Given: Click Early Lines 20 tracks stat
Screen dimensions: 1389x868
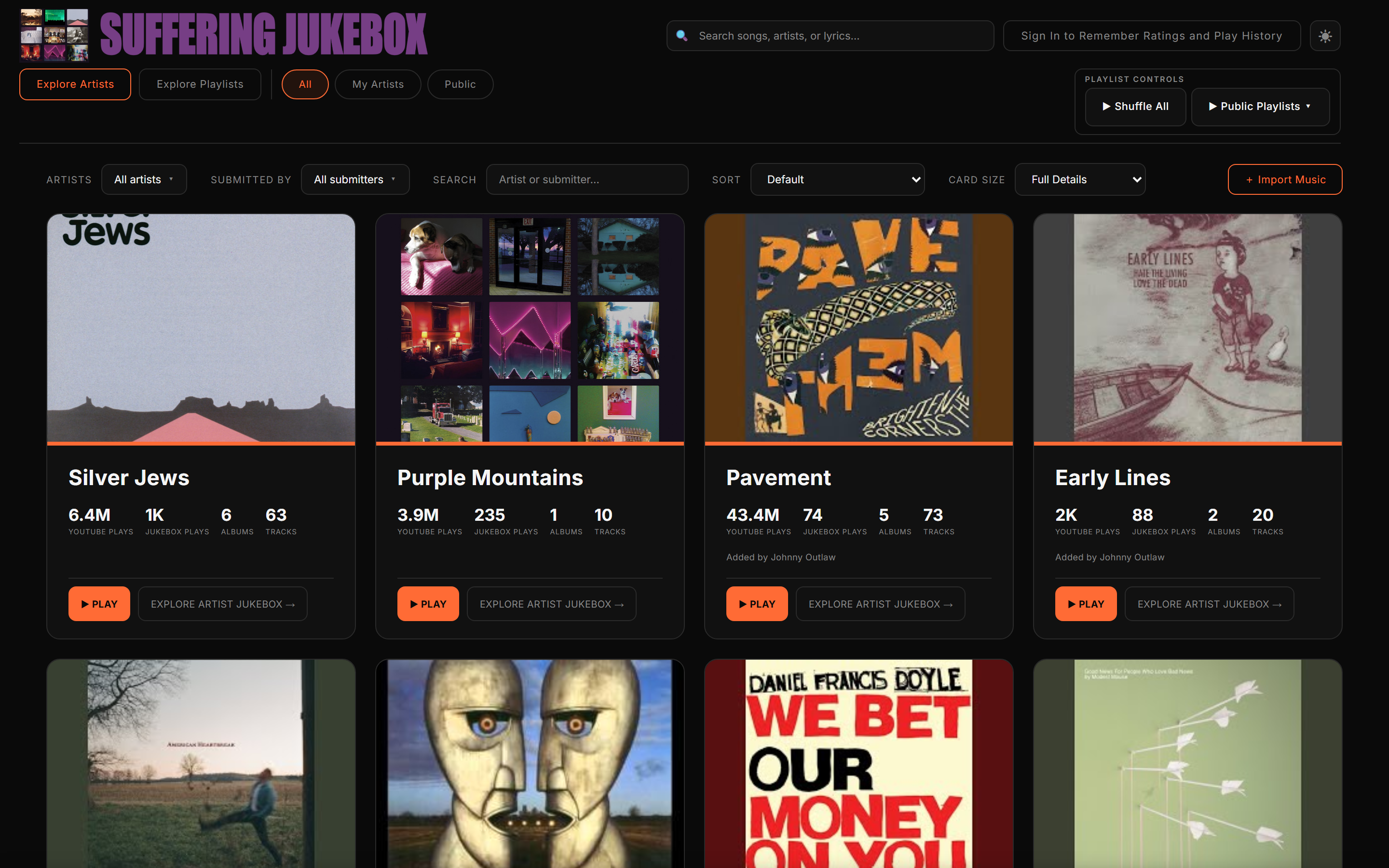Looking at the screenshot, I should 1267,521.
